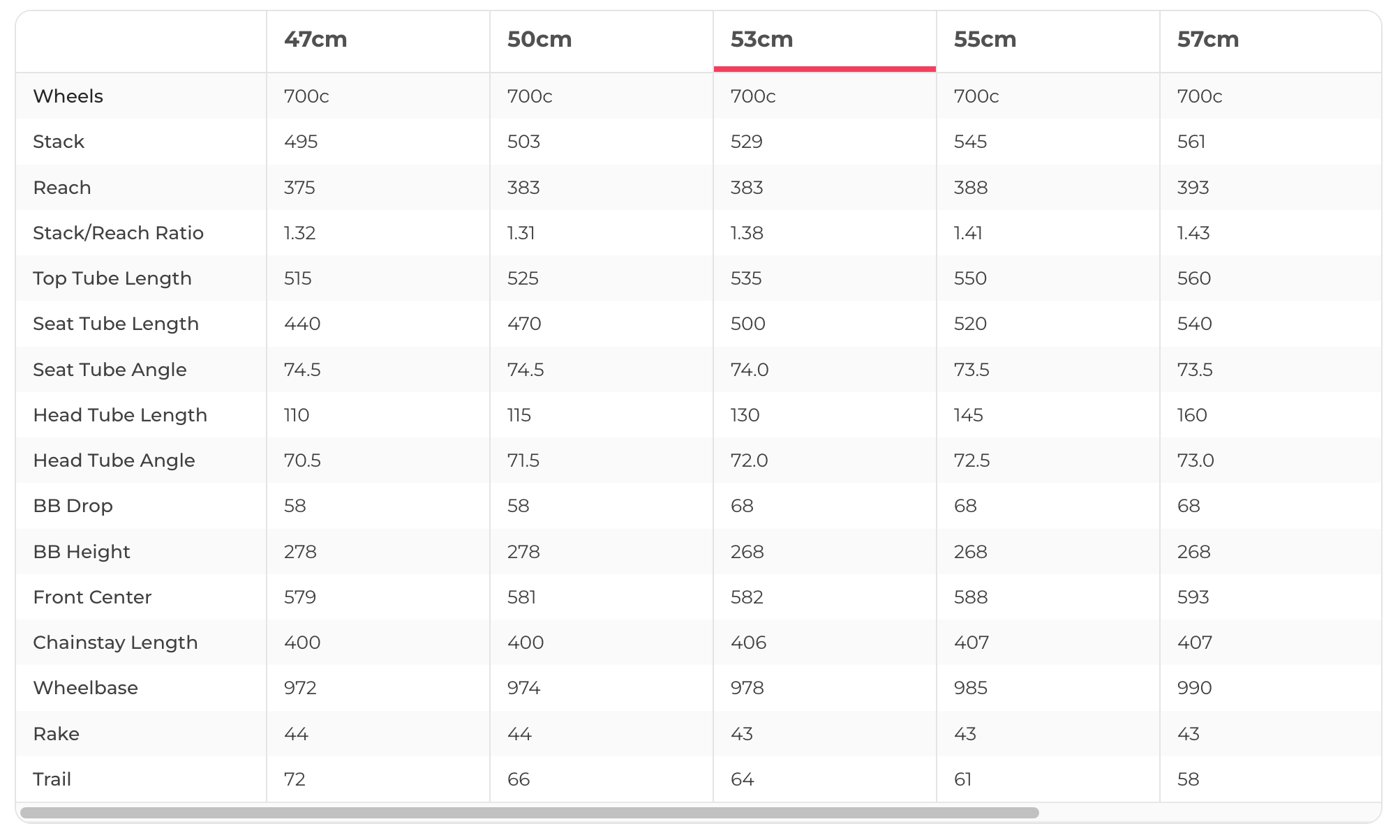Click the BB Drop row label

(73, 506)
